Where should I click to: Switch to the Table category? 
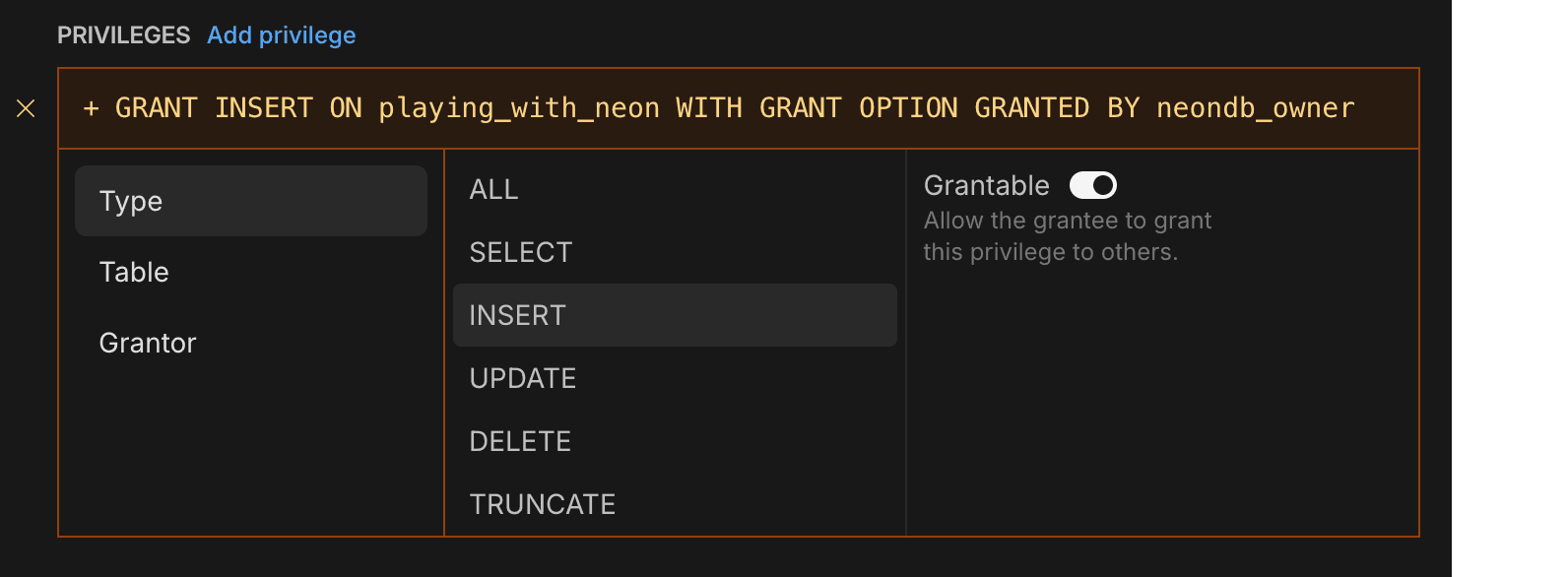click(134, 272)
